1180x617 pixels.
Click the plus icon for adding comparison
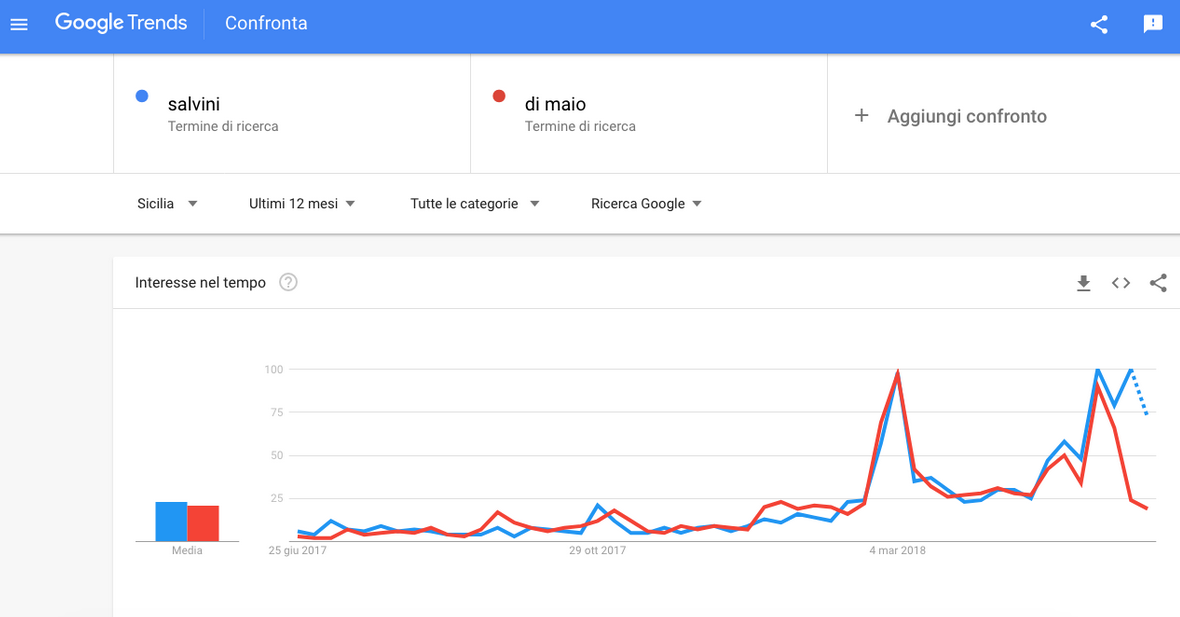[862, 116]
